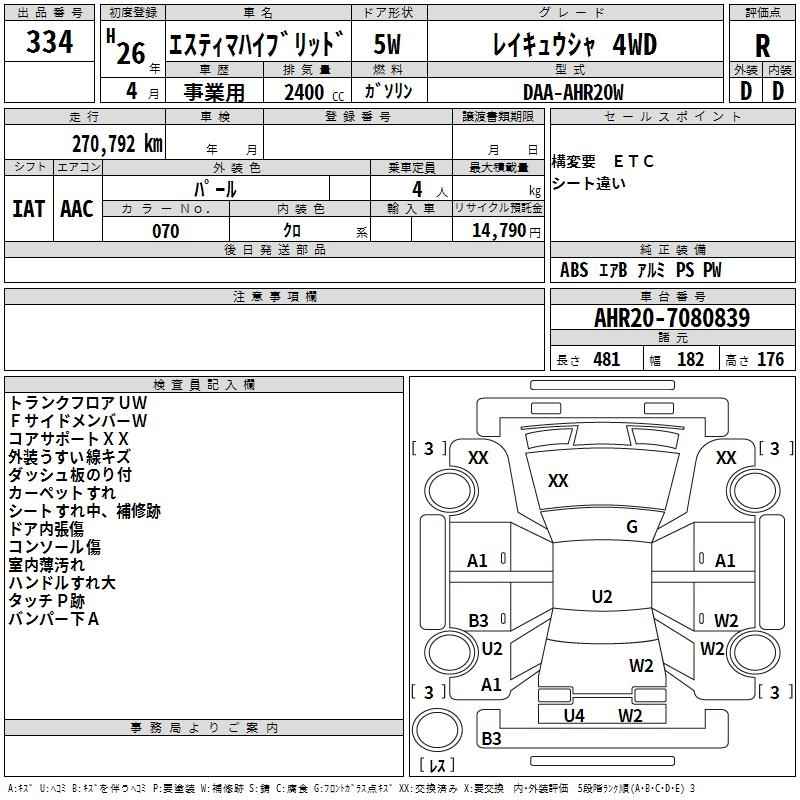The width and height of the screenshot is (800, 800).
Task: Click 検査員記入欄 section header
Action: click(204, 385)
